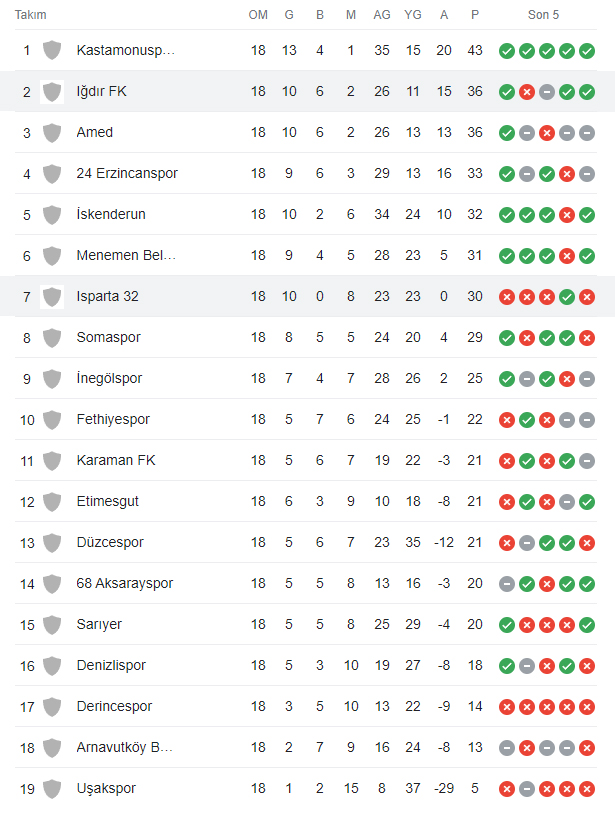Select the Sarıyer team name
615x821 pixels.
click(x=99, y=624)
